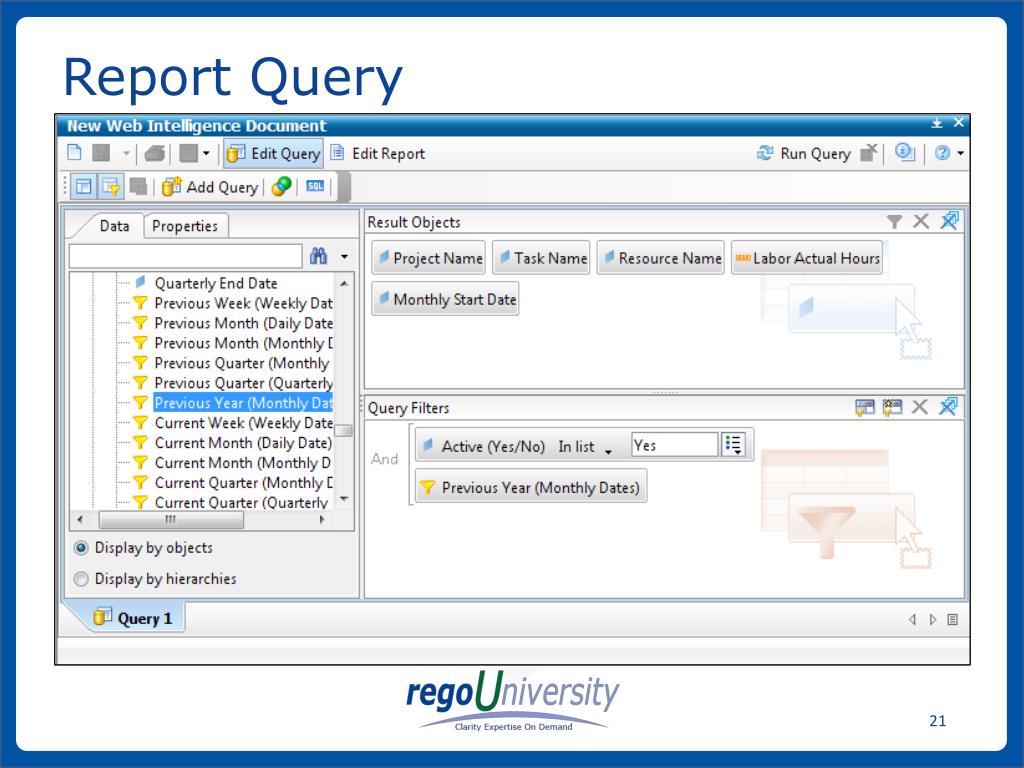The width and height of the screenshot is (1024, 768).
Task: Click the Yes filter value field
Action: point(674,445)
